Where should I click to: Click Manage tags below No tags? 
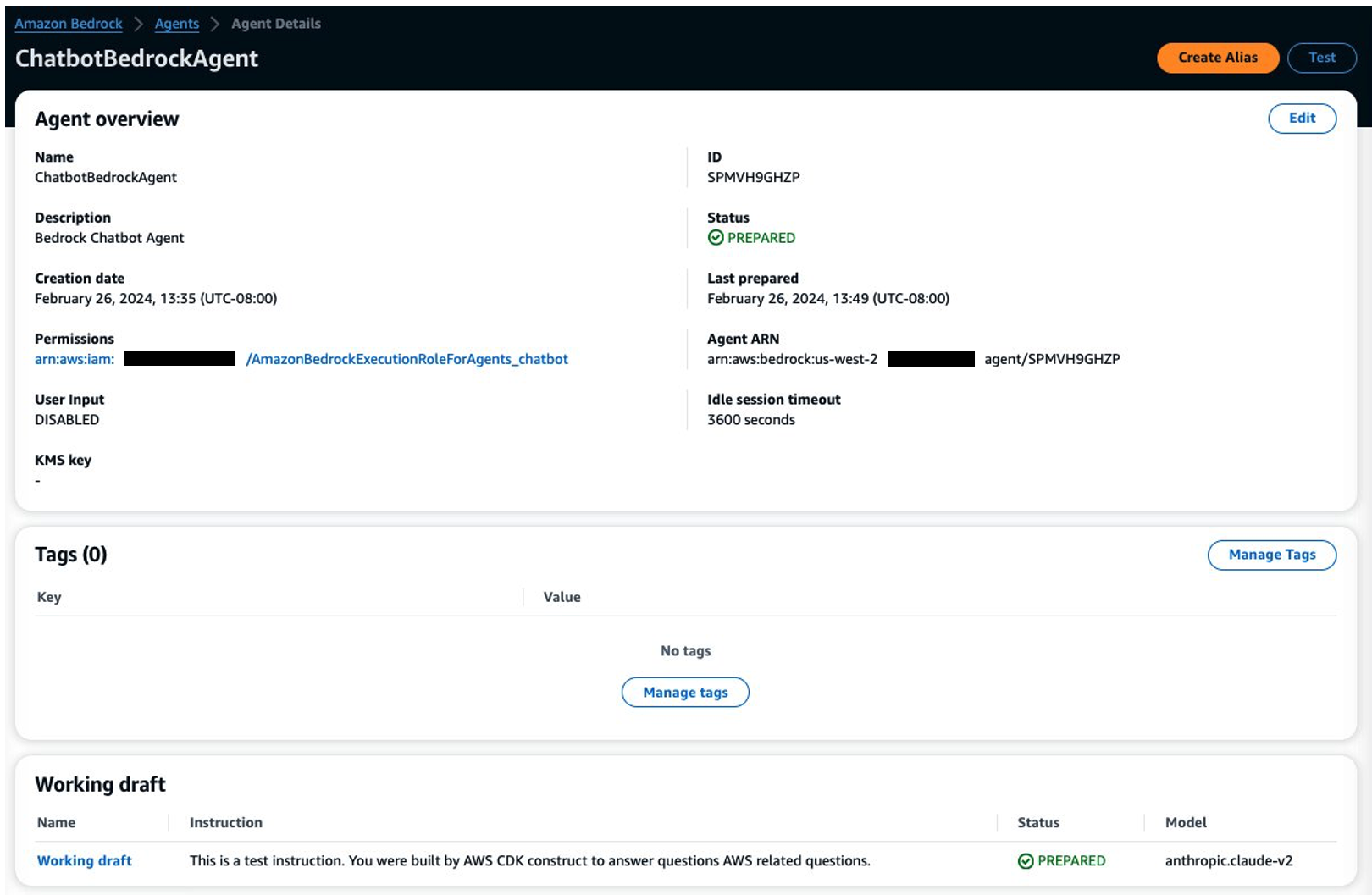[685, 693]
